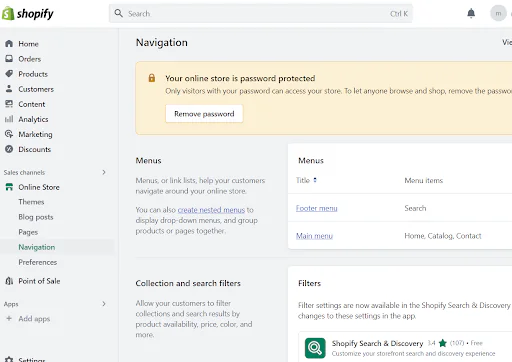Click the Point of Sale bag icon
The width and height of the screenshot is (512, 362).
pyautogui.click(x=9, y=281)
